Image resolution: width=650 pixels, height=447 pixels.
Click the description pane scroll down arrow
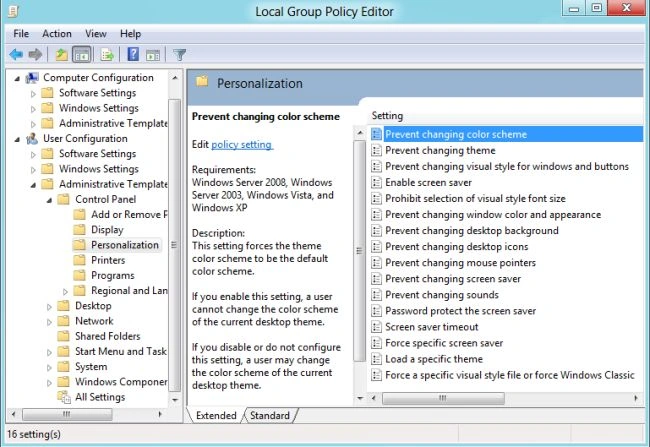[x=359, y=398]
